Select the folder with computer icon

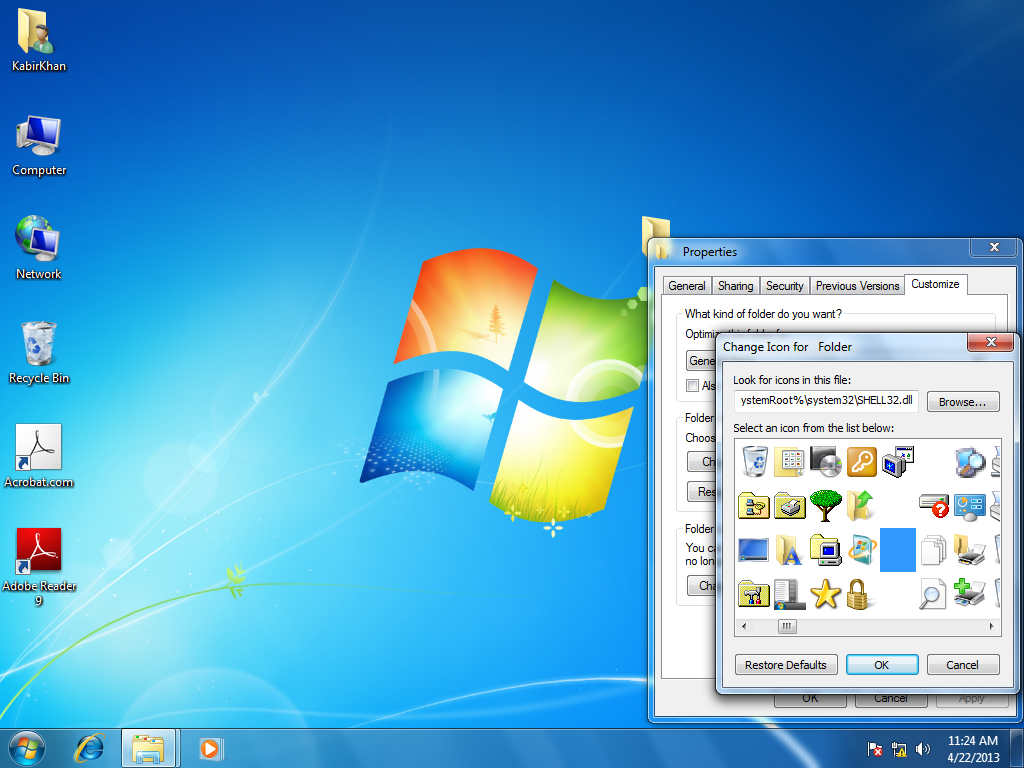point(825,550)
